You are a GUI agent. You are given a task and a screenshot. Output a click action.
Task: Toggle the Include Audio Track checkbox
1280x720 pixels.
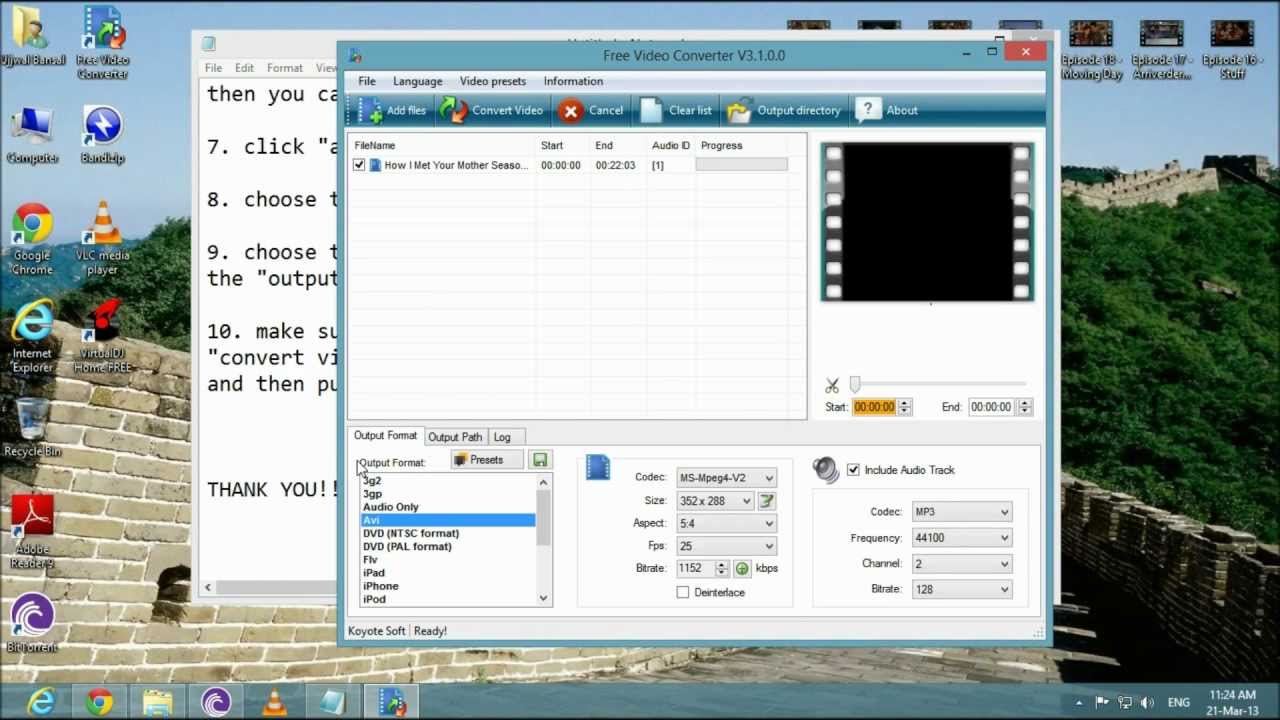(x=853, y=470)
